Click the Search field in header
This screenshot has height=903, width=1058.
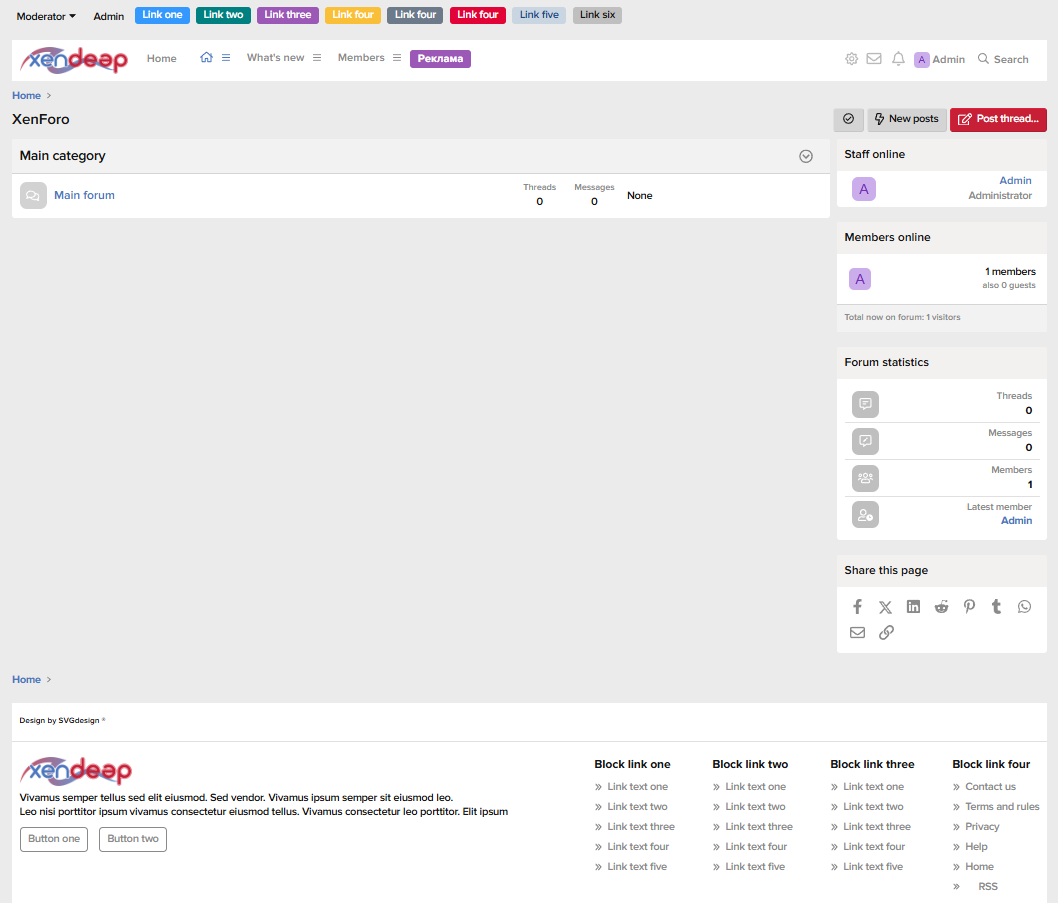click(x=1003, y=59)
